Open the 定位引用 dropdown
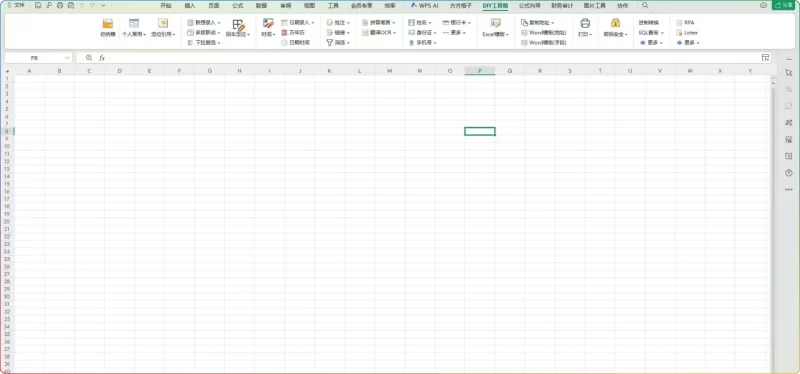This screenshot has height=374, width=800. point(163,28)
